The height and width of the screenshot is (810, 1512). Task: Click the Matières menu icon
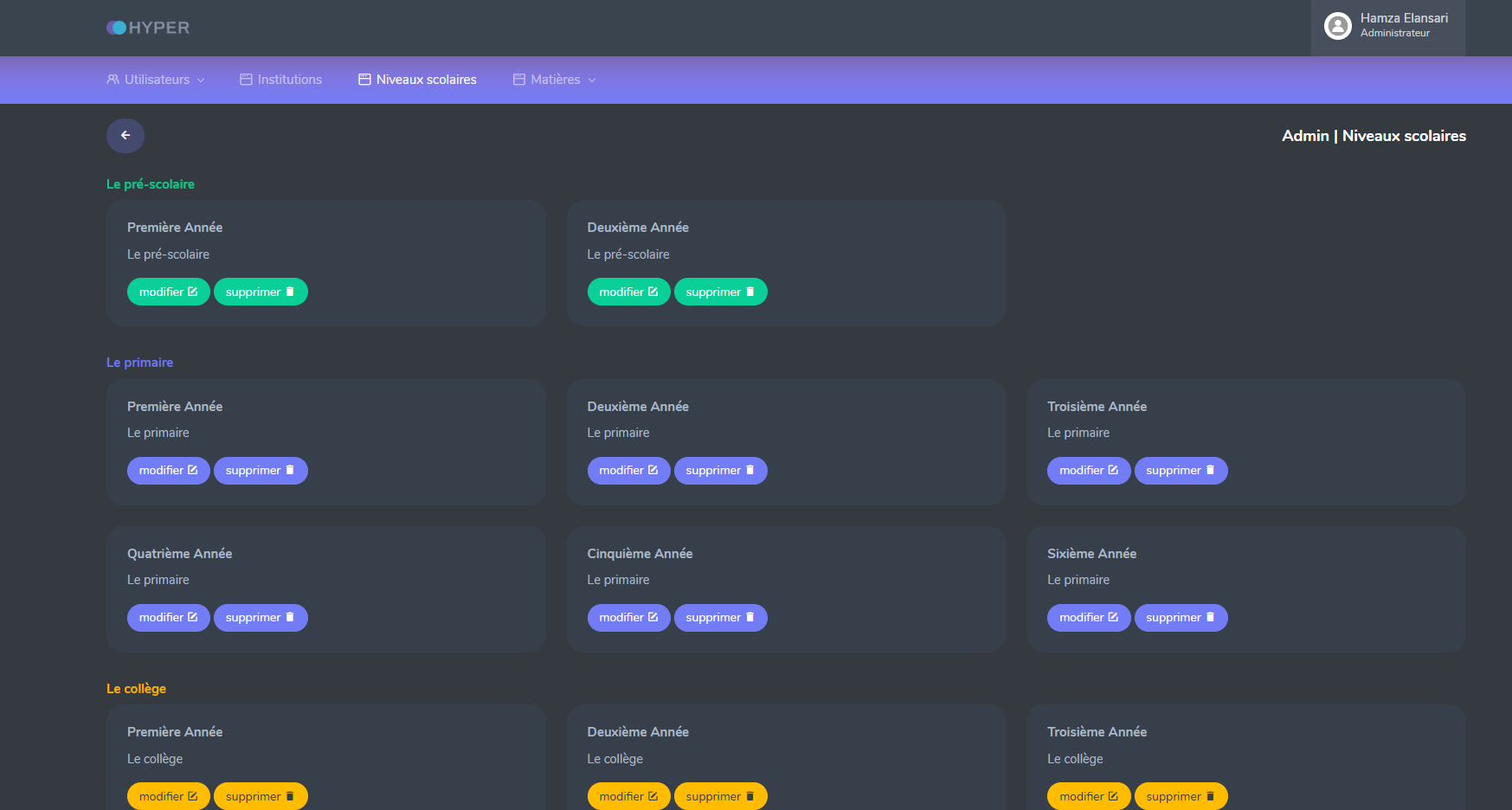tap(519, 80)
